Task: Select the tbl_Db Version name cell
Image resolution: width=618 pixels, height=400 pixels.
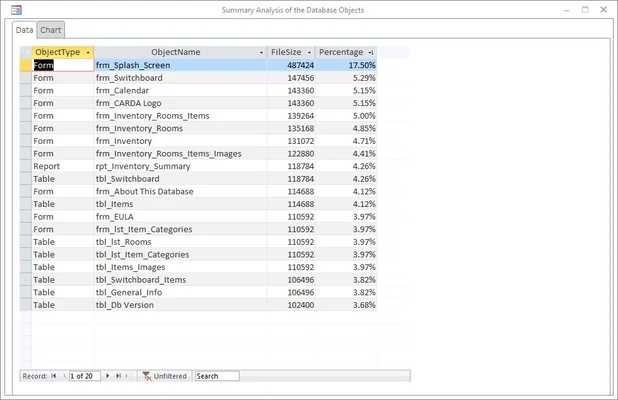Action: [x=180, y=305]
